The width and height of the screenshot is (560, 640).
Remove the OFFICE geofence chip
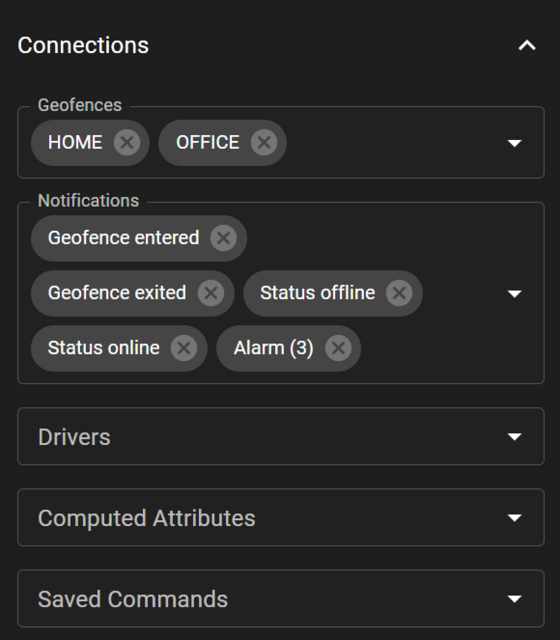pos(264,143)
